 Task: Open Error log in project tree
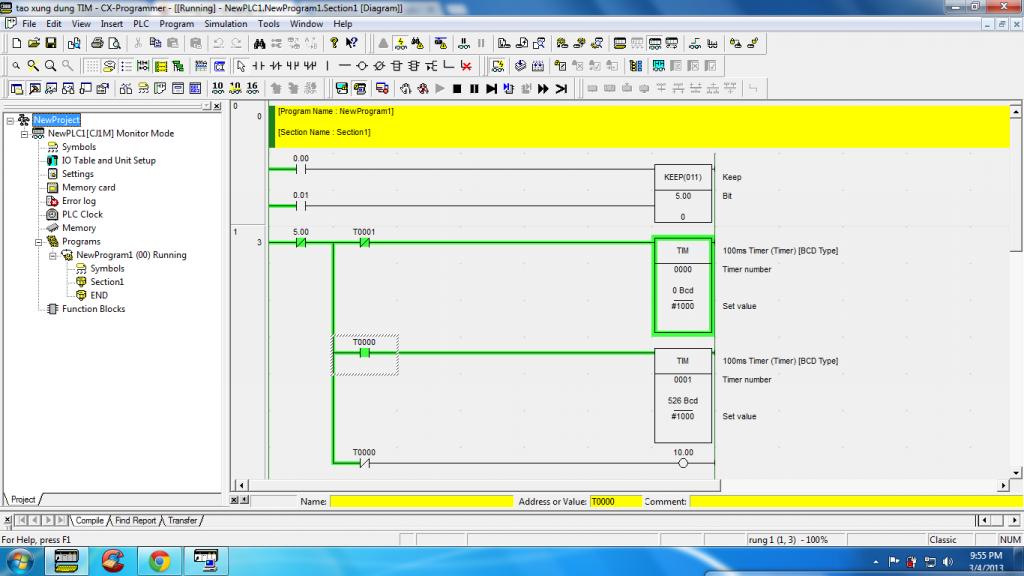(x=79, y=201)
